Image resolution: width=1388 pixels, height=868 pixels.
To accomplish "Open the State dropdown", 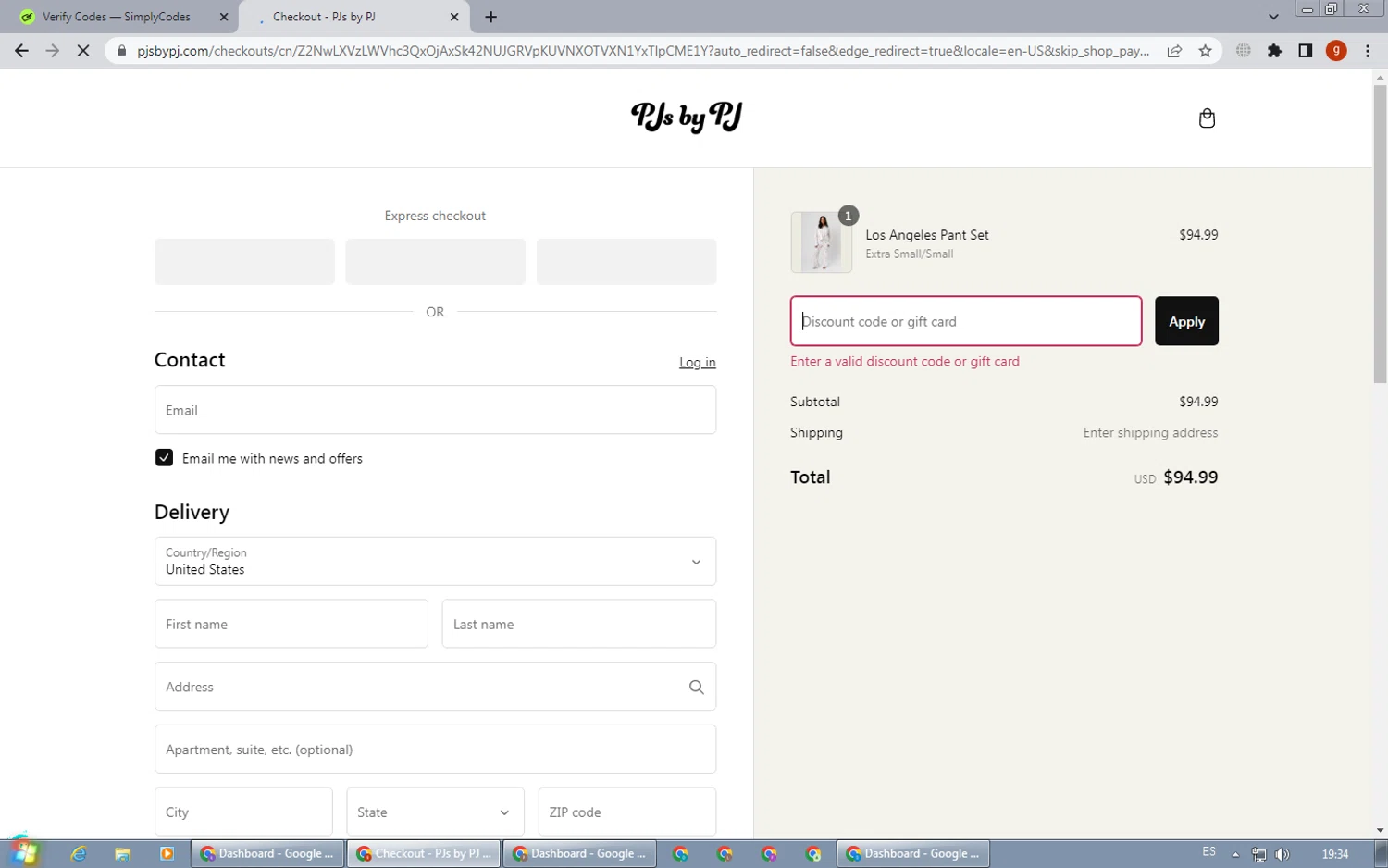I will (435, 812).
